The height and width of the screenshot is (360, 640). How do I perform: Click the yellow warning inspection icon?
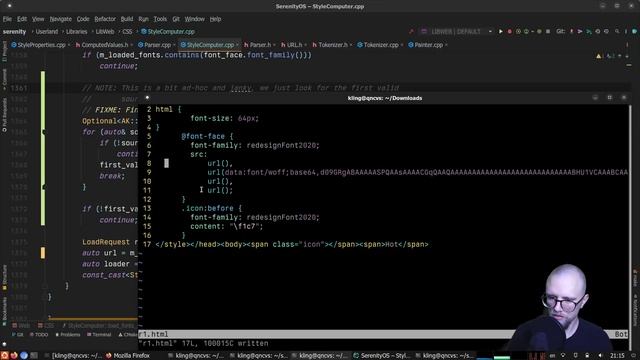click(599, 56)
